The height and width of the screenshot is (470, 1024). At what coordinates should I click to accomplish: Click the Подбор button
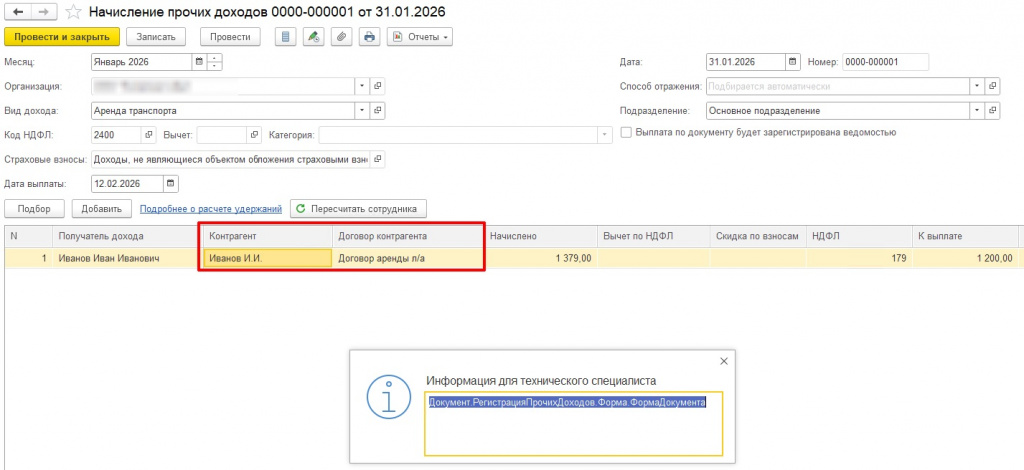pyautogui.click(x=35, y=209)
